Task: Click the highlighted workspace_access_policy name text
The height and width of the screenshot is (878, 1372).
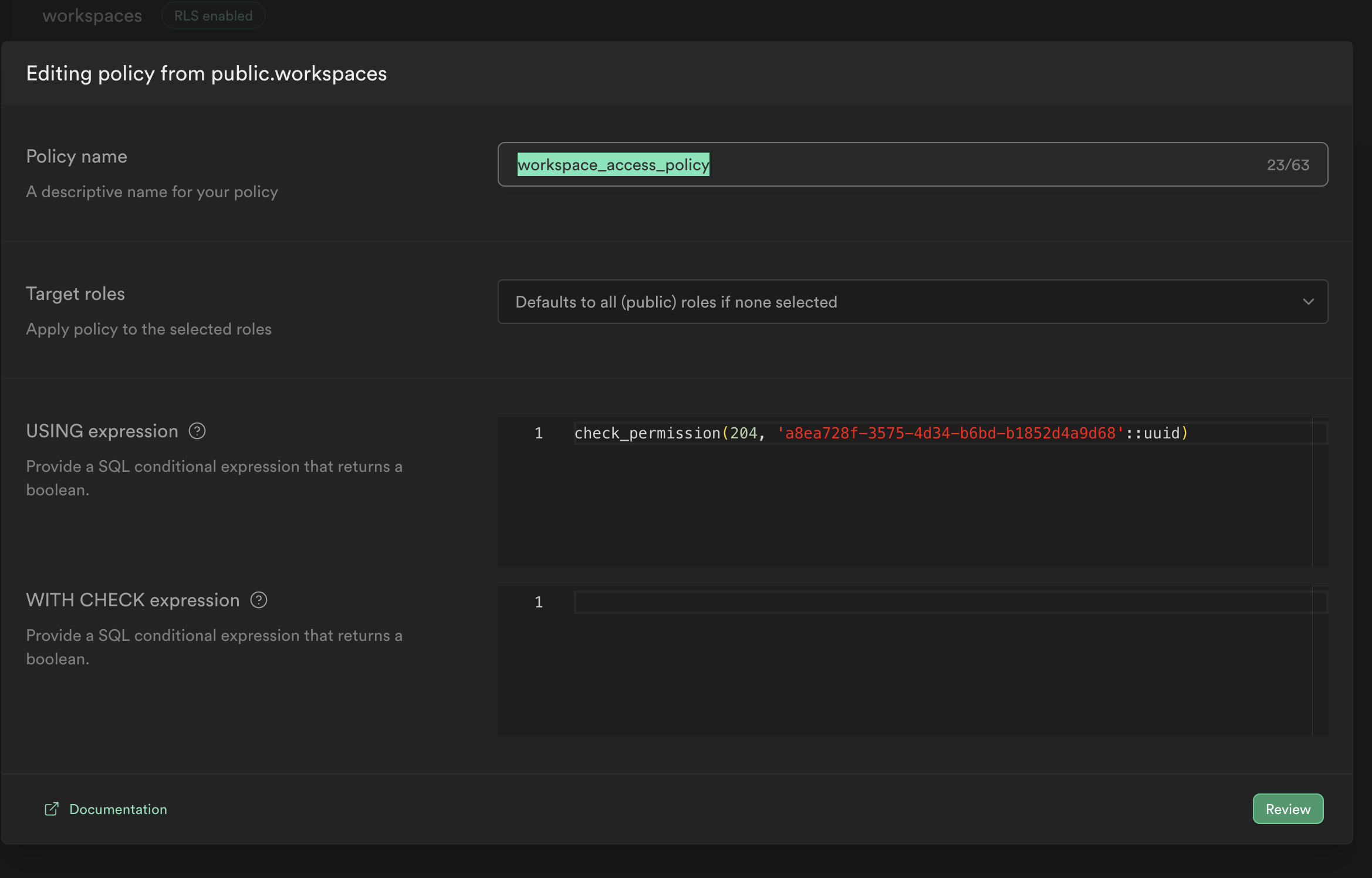Action: click(x=613, y=165)
